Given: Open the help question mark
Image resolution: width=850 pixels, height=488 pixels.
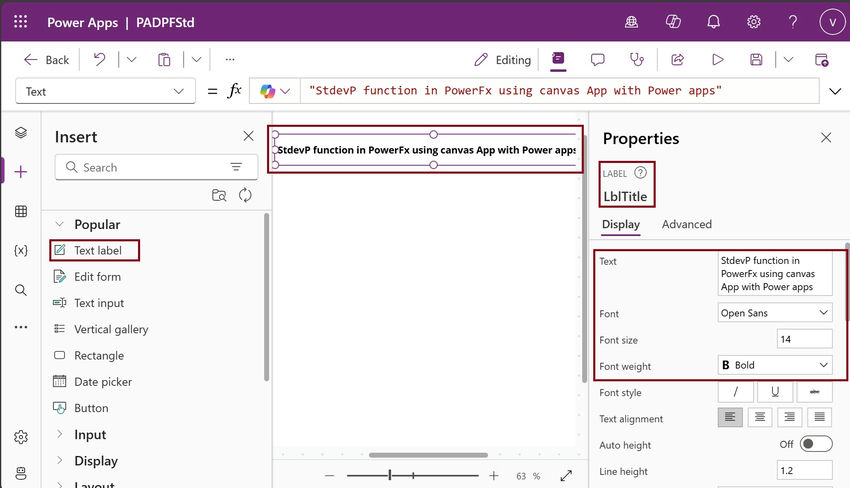Looking at the screenshot, I should pos(793,22).
